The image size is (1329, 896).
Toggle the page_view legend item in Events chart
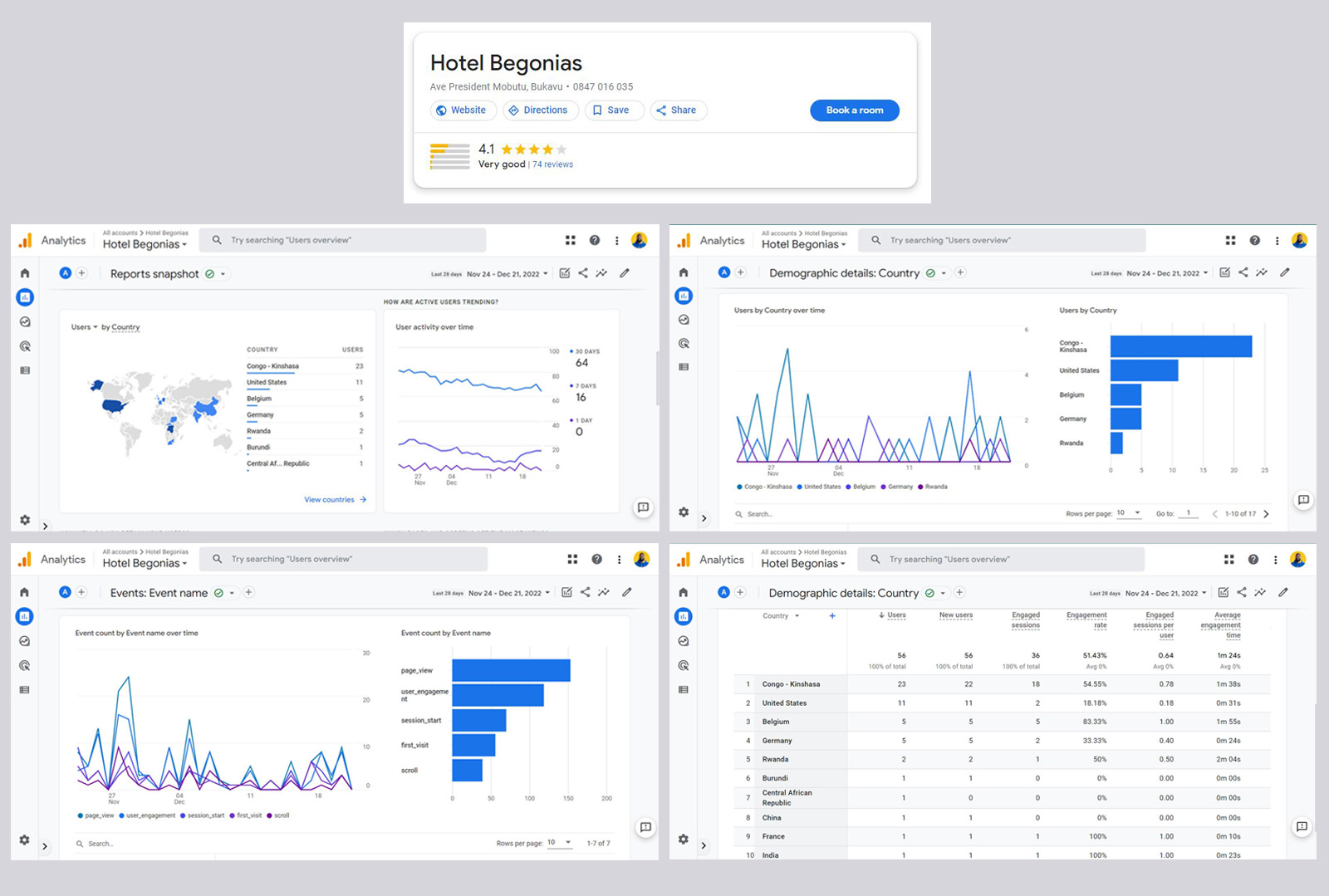pos(96,815)
